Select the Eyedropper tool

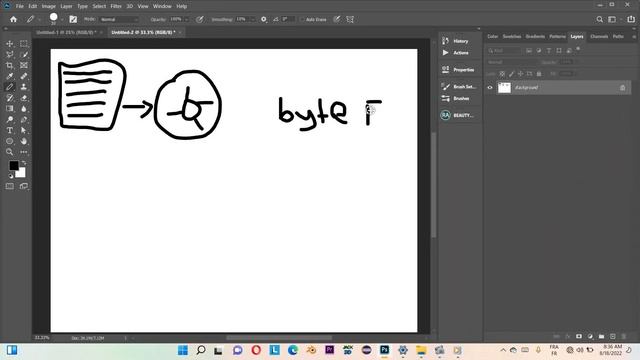9,76
